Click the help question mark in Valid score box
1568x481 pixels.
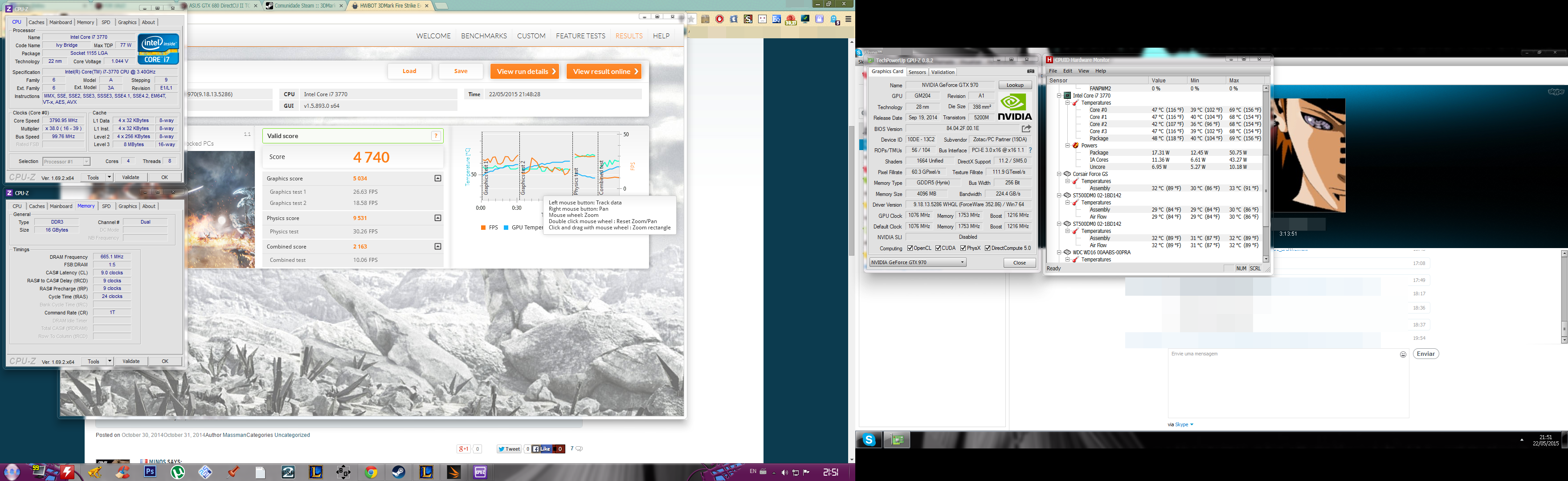pos(436,136)
